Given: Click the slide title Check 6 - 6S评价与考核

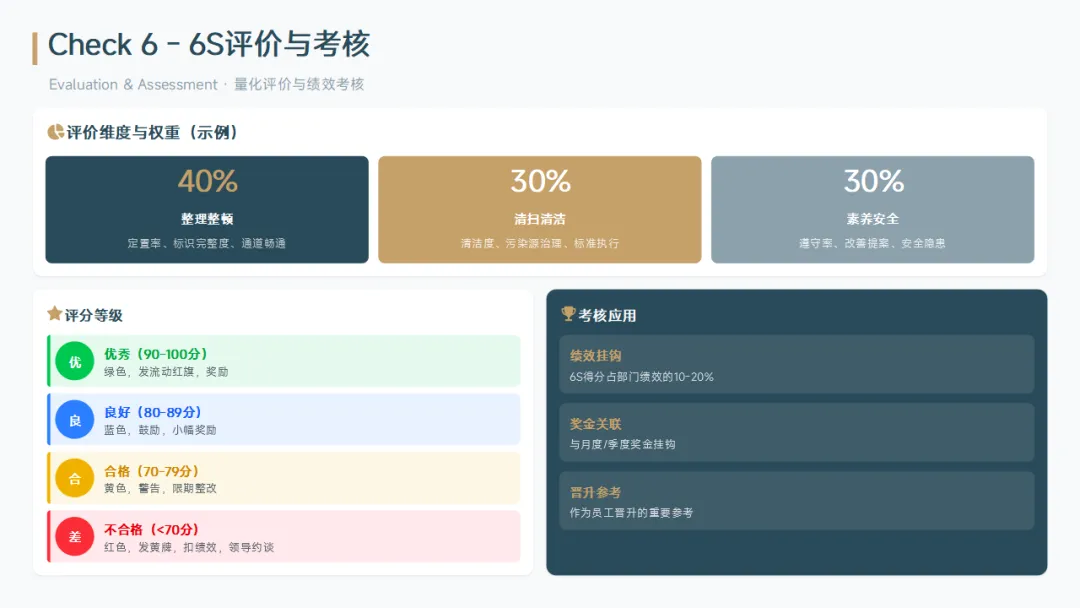Looking at the screenshot, I should (x=209, y=45).
